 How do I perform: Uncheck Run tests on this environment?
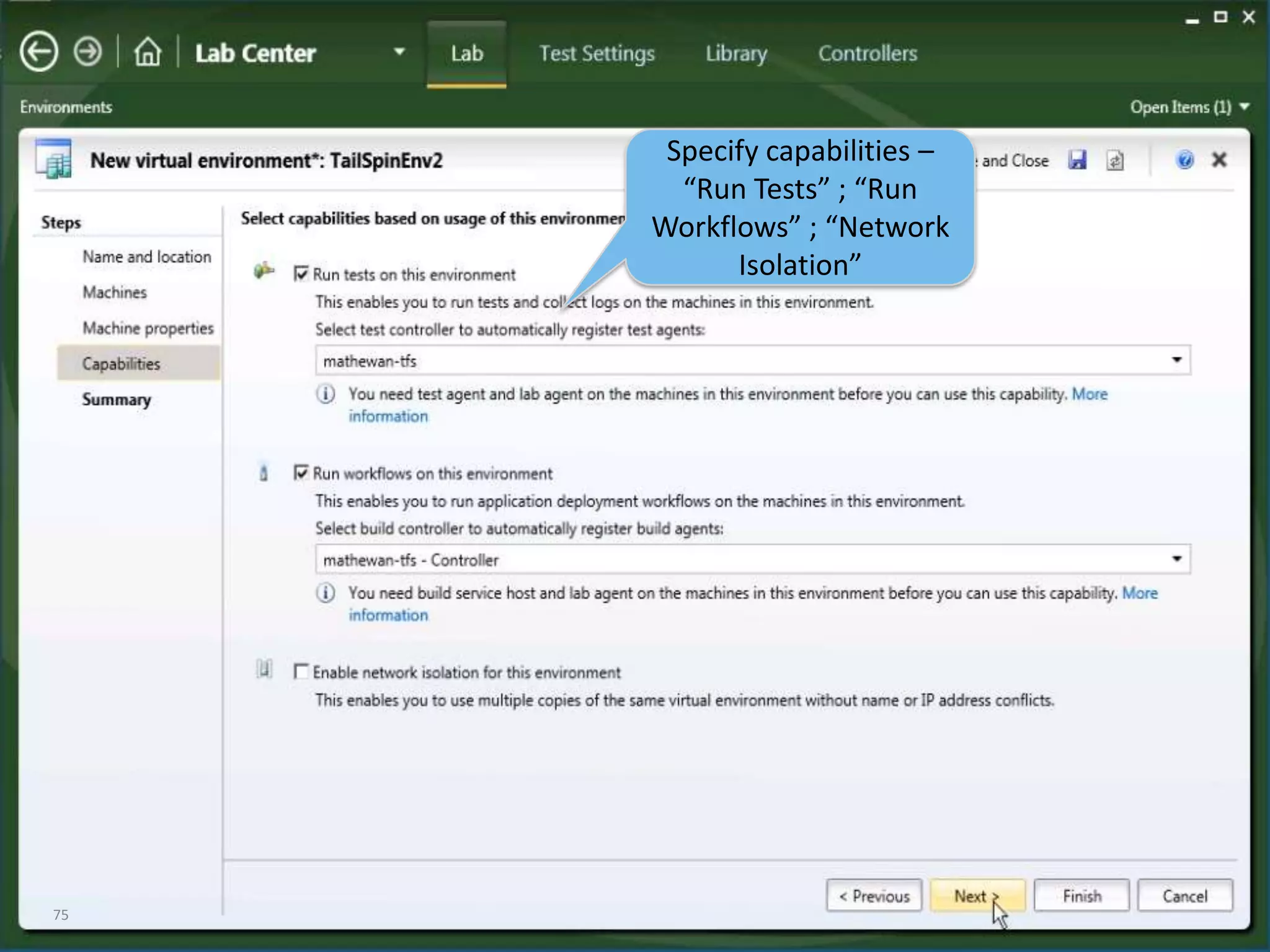tap(301, 274)
